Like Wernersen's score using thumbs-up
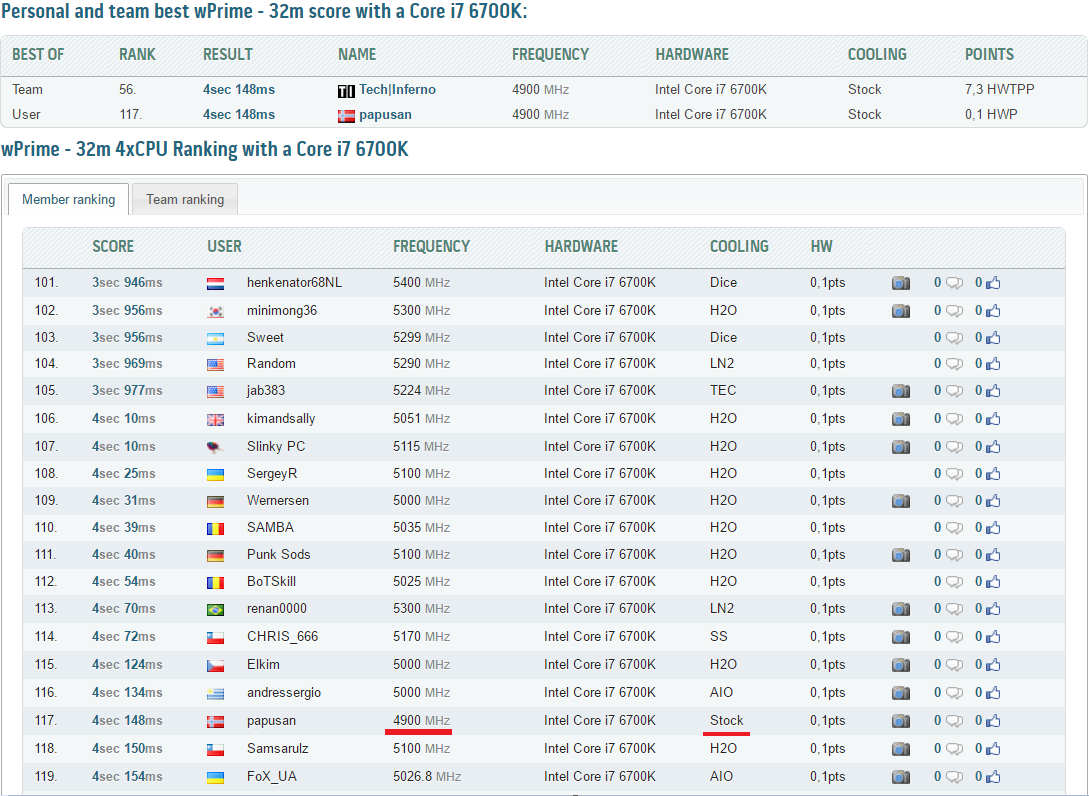The height and width of the screenshot is (796, 1089). click(993, 500)
